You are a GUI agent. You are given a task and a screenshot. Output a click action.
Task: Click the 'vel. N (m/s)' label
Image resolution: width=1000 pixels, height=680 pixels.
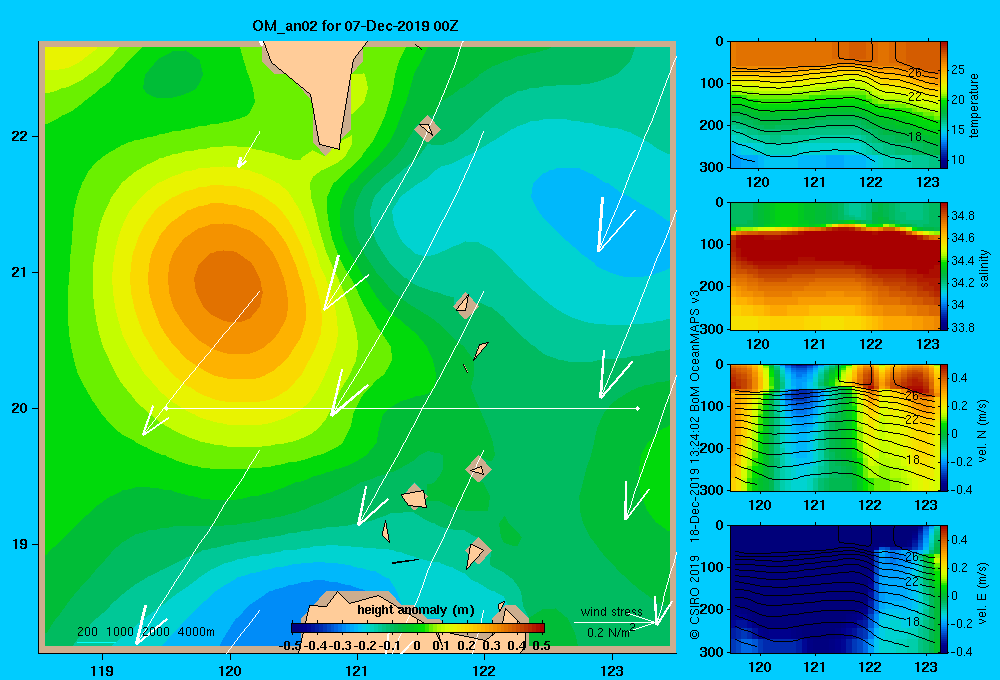[x=983, y=431]
